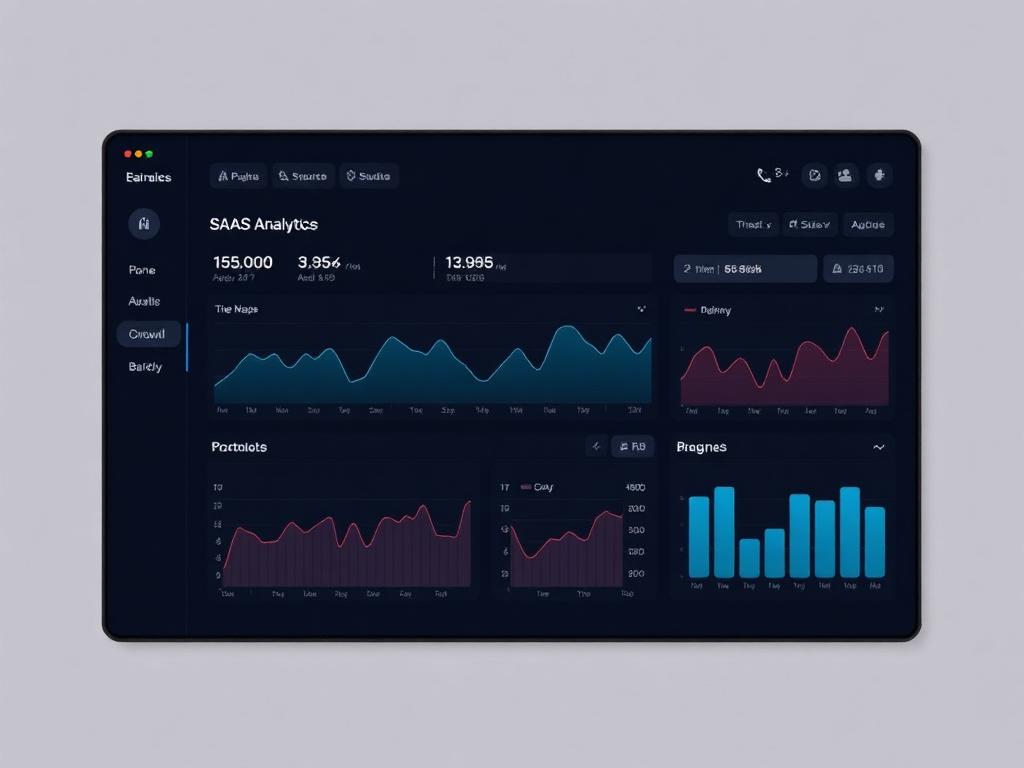This screenshot has width=1024, height=768.
Task: Click the options icon on Dalrey chart
Action: [x=879, y=310]
